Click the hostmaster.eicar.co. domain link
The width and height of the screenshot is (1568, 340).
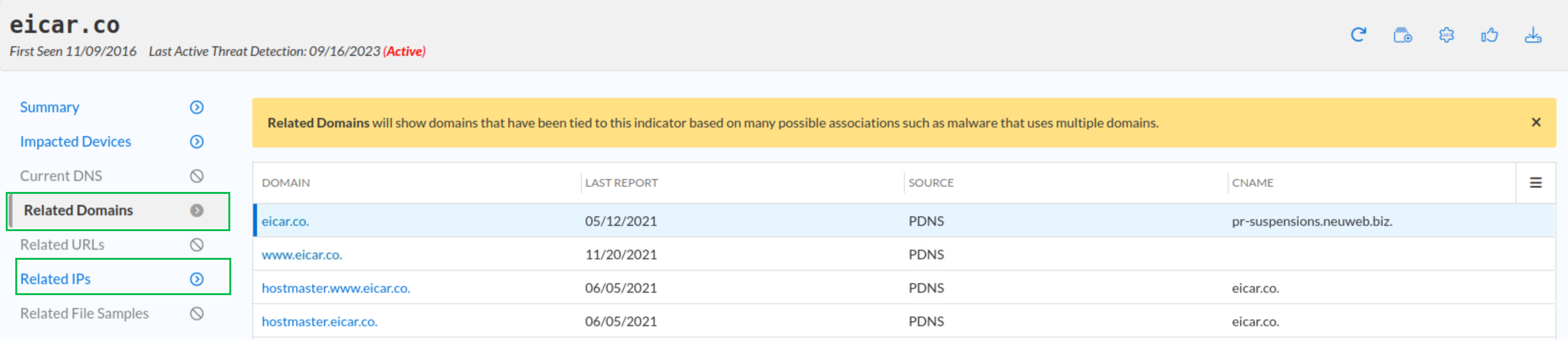(x=319, y=322)
